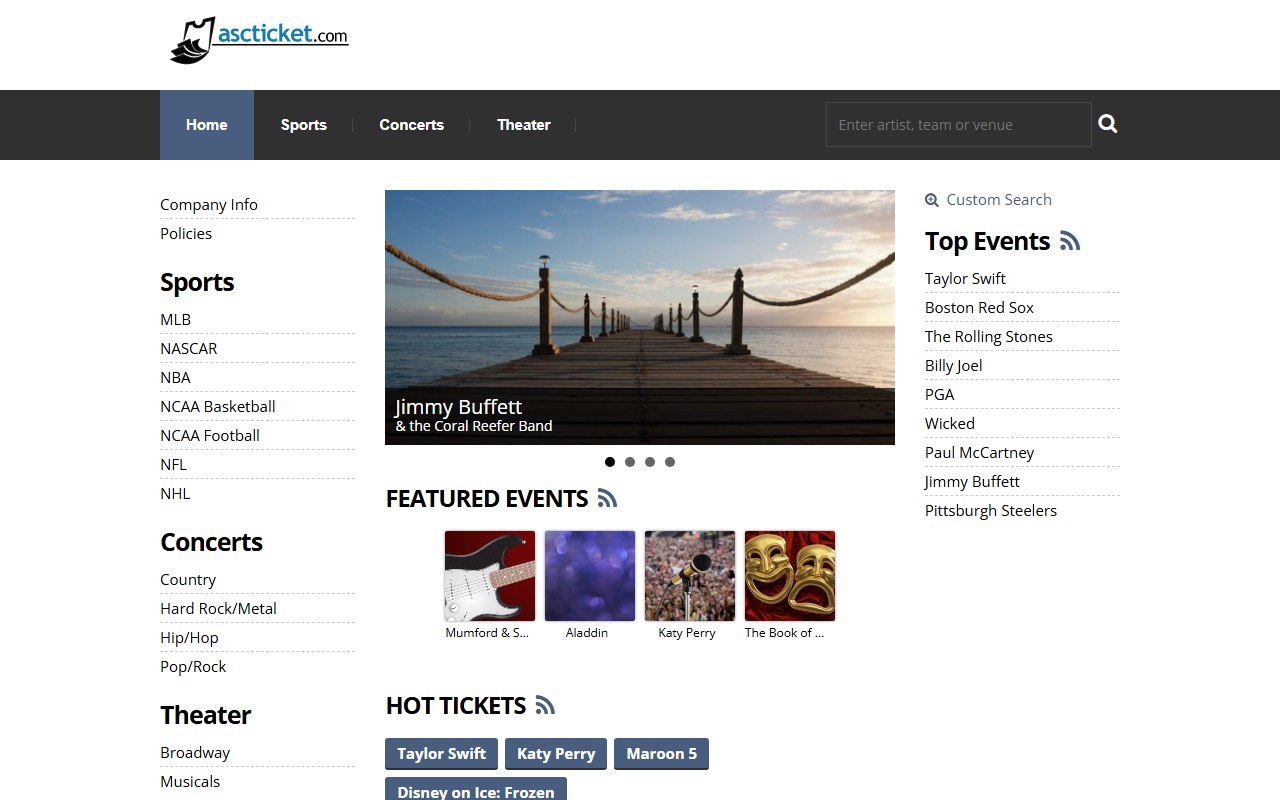Click the Featured Events RSS icon

pos(607,498)
